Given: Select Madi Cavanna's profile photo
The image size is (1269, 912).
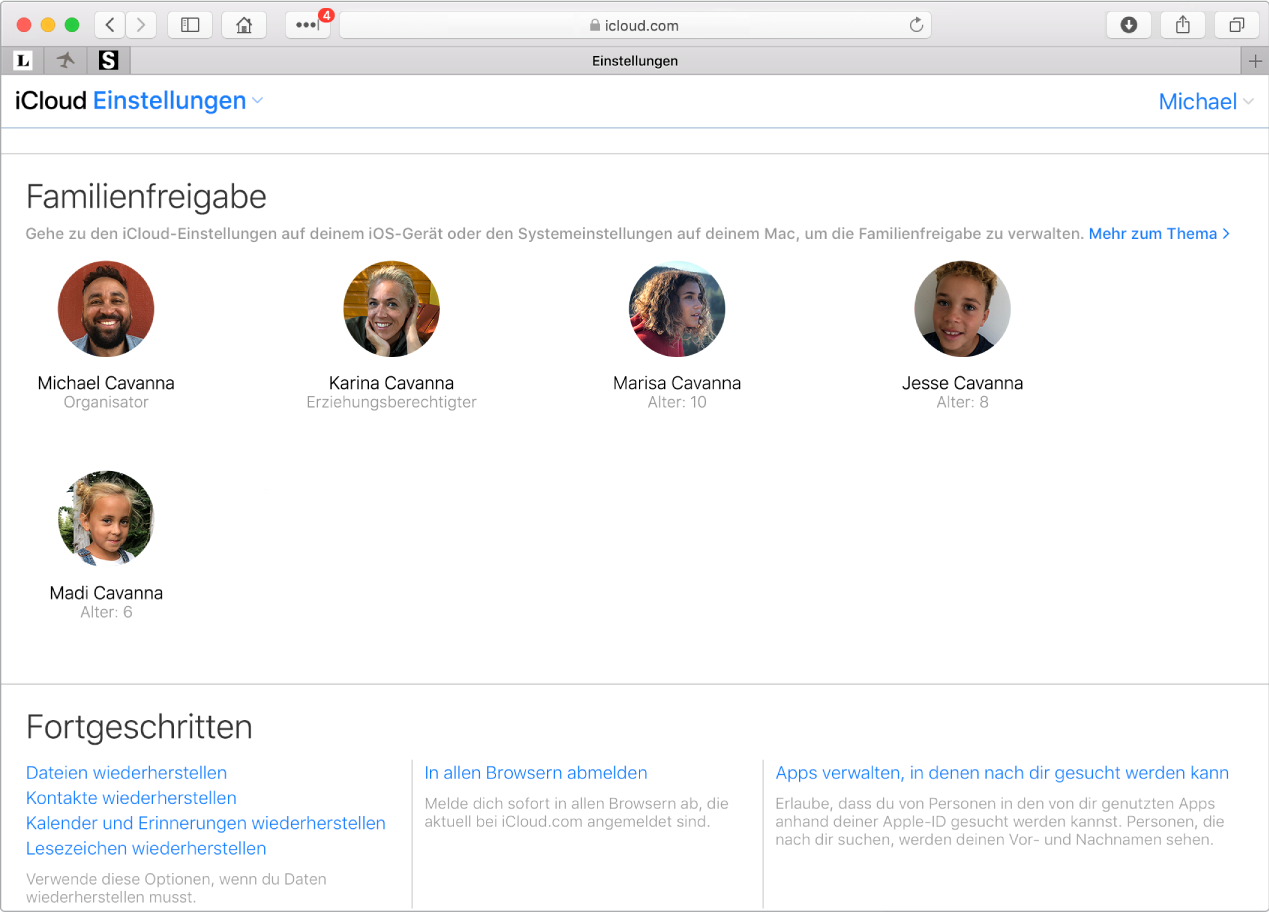Looking at the screenshot, I should (106, 519).
